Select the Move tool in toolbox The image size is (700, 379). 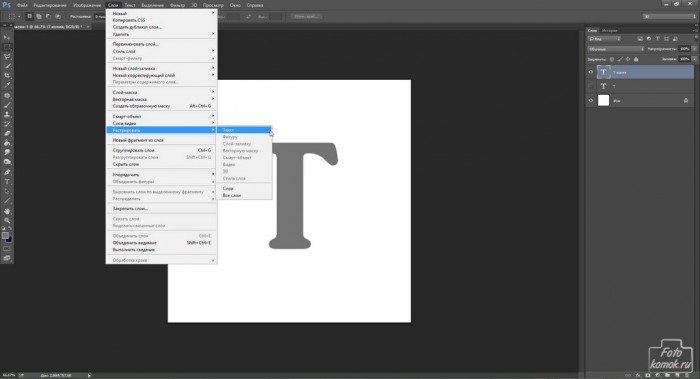[x=7, y=37]
